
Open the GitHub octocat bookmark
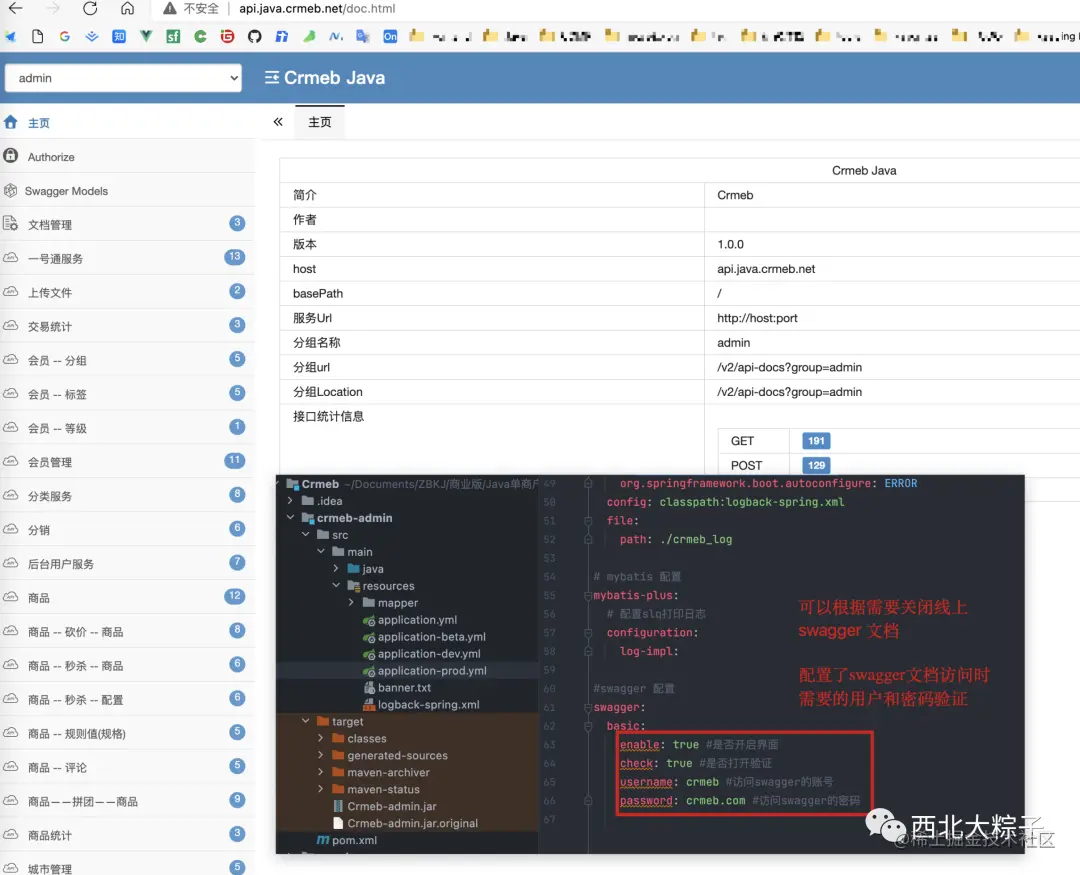pos(255,37)
